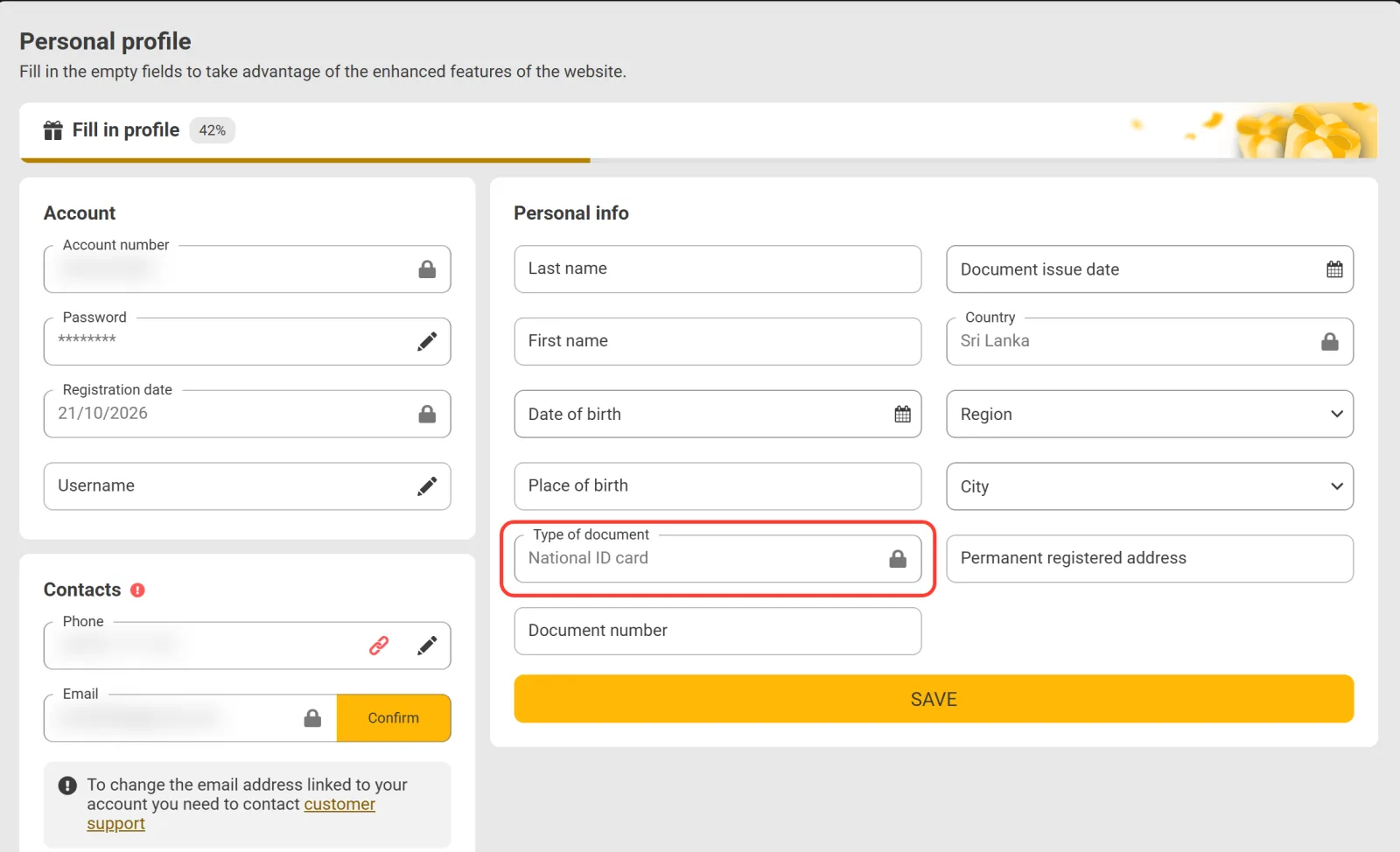Click the 'Personal info' heading
This screenshot has height=852, width=1400.
(x=571, y=213)
